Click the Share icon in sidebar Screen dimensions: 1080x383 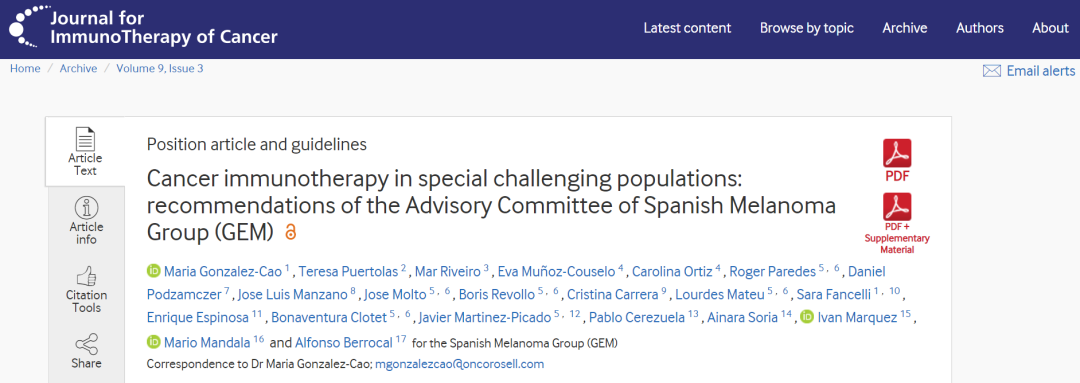pos(86,344)
